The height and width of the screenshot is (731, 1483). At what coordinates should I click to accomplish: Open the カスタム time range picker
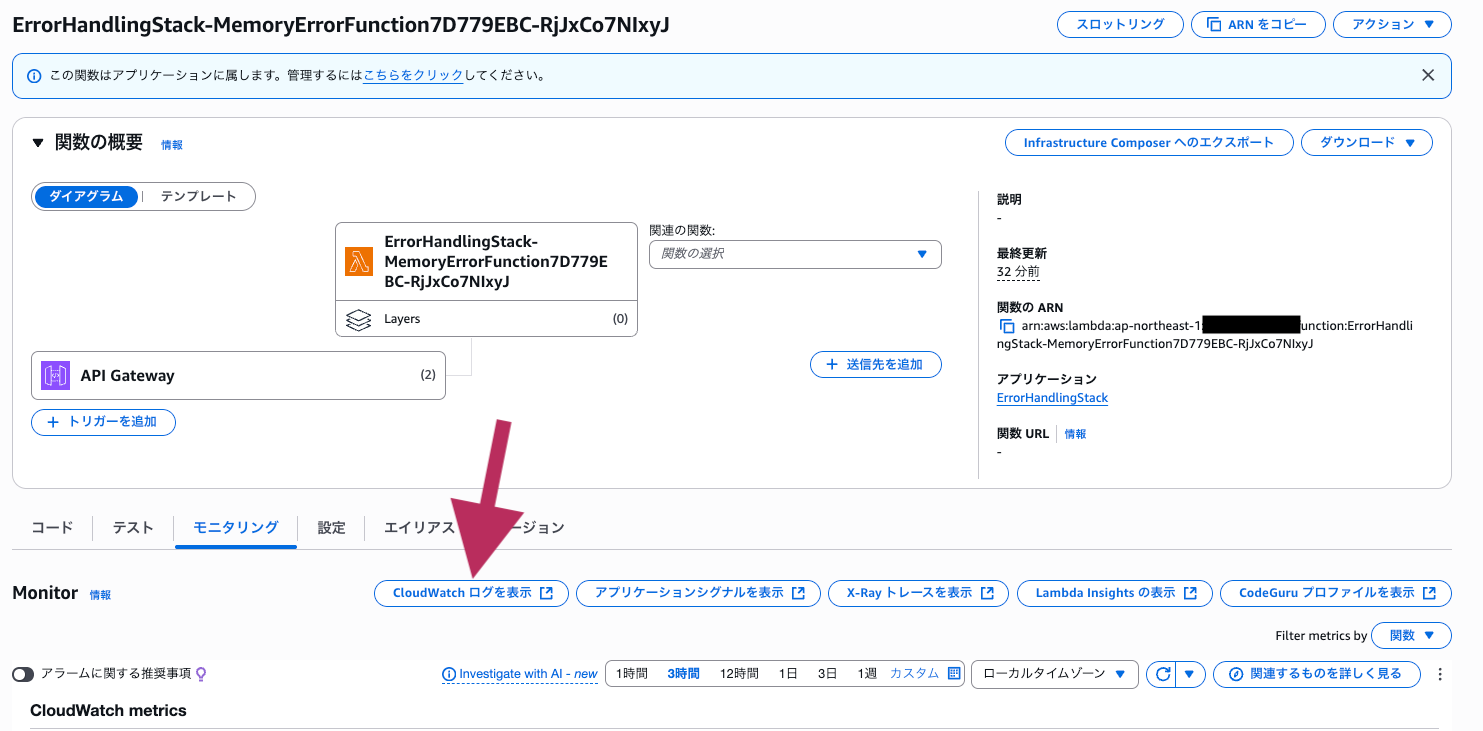coord(925,674)
